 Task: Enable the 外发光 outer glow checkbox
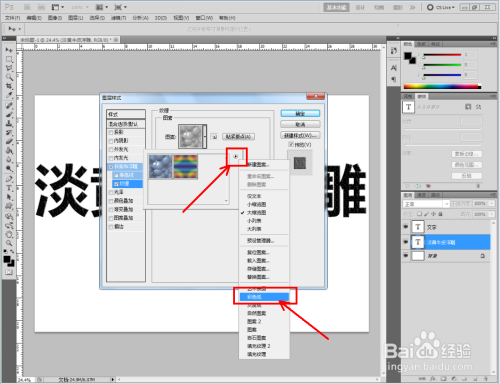tap(111, 150)
